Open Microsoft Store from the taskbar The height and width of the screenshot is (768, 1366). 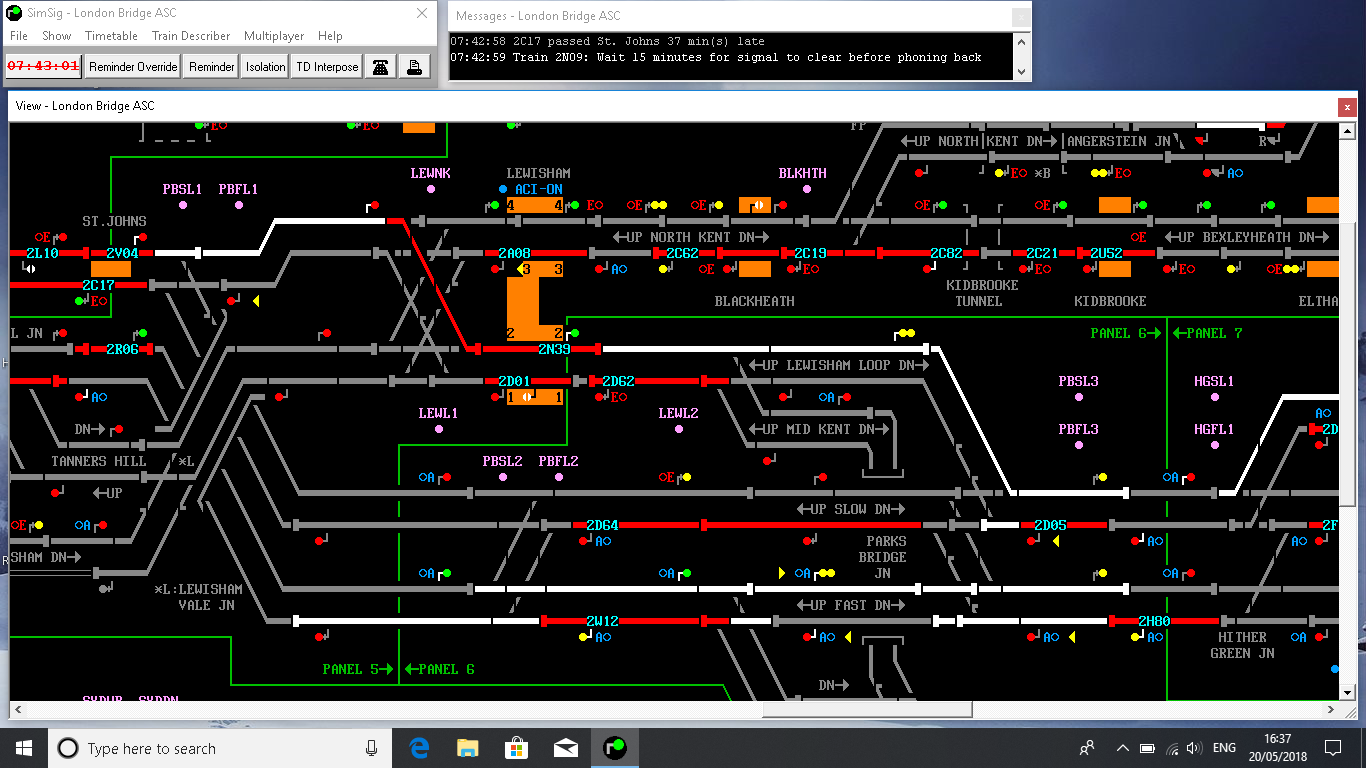click(x=516, y=748)
